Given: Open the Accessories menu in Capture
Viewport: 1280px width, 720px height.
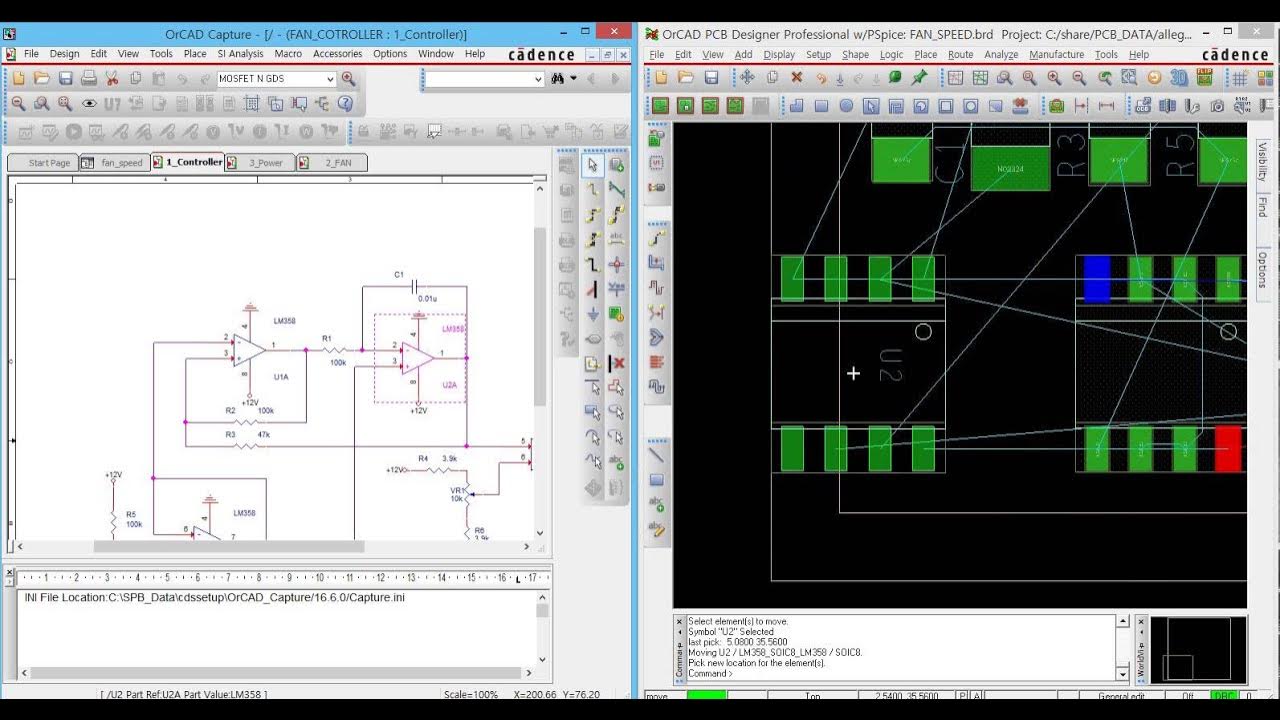Looking at the screenshot, I should [x=337, y=54].
